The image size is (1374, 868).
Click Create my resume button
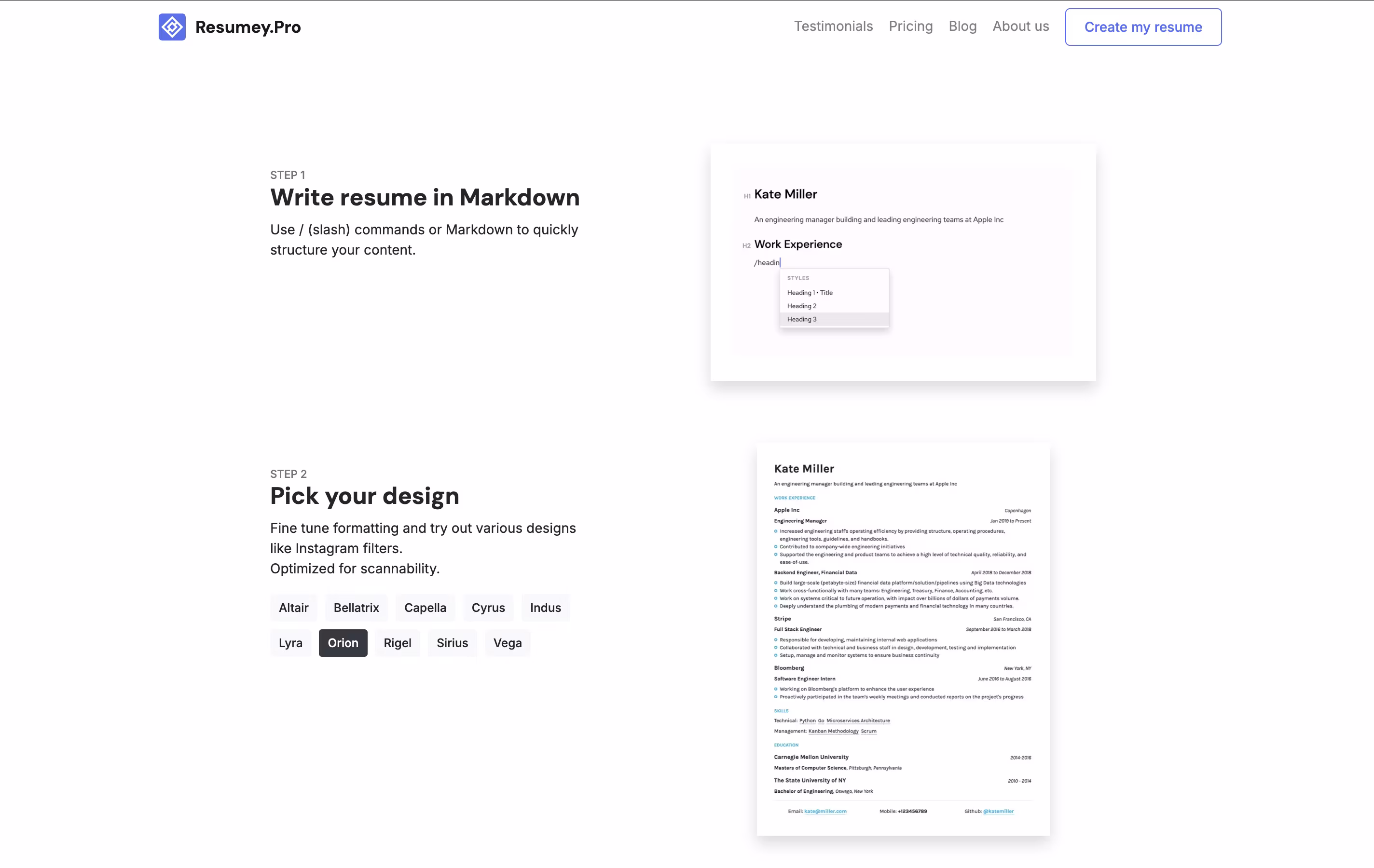point(1143,27)
